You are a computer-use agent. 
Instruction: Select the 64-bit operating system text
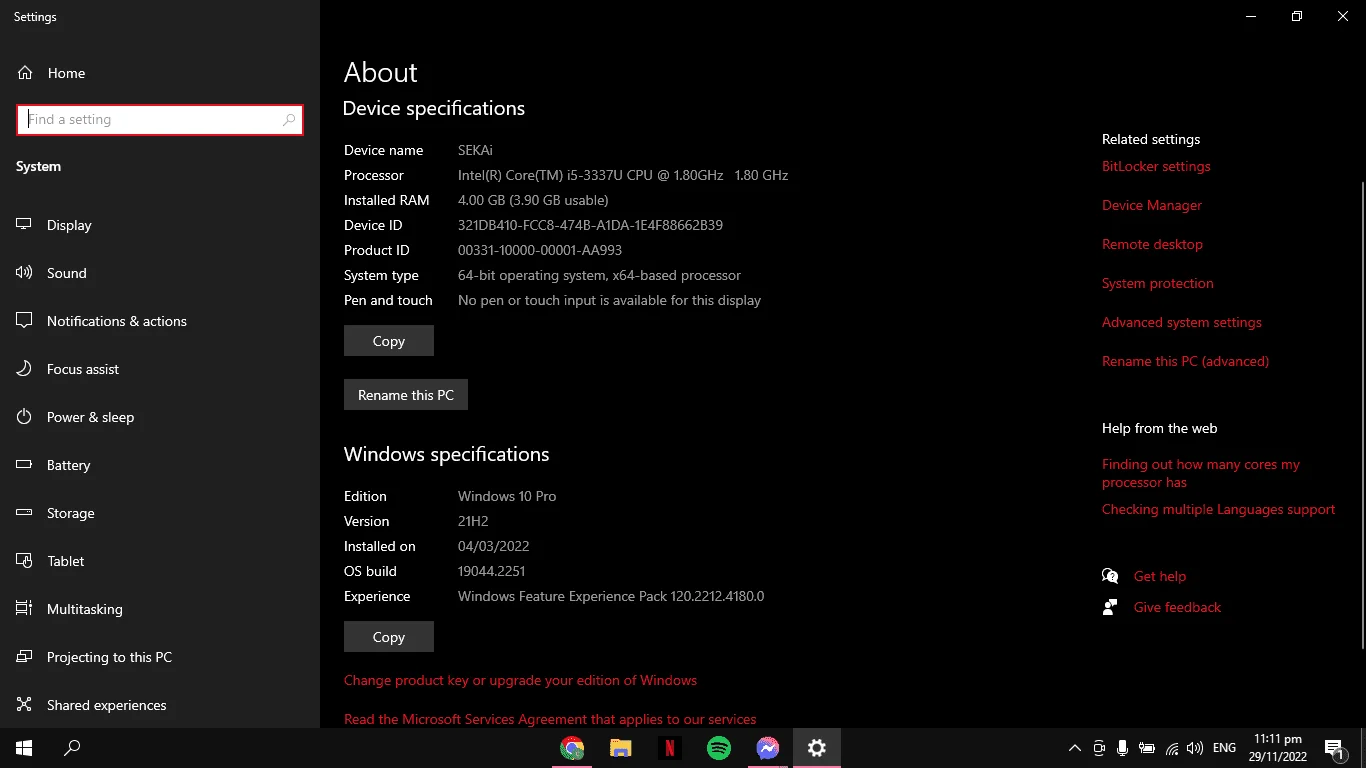pyautogui.click(x=600, y=275)
